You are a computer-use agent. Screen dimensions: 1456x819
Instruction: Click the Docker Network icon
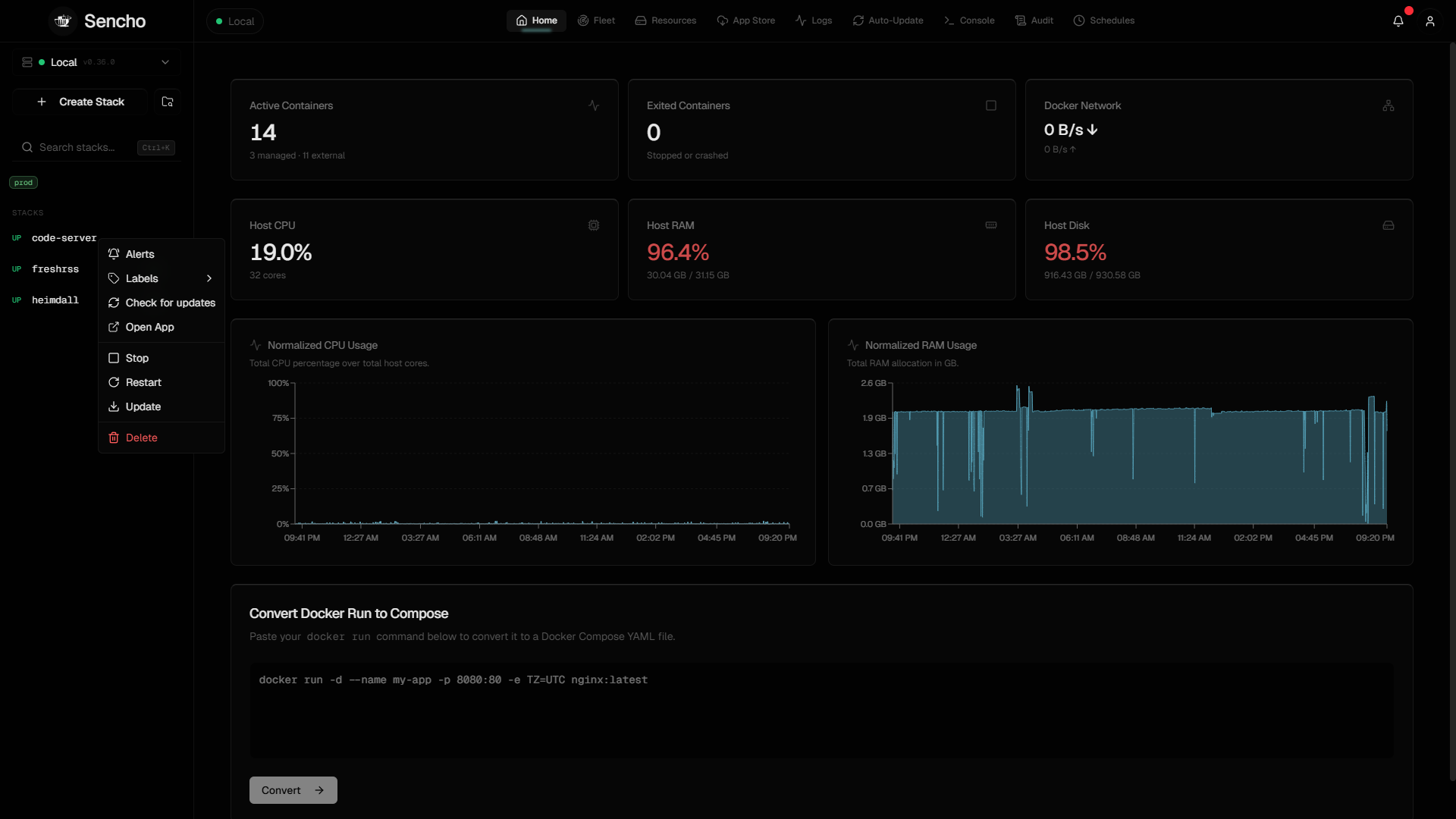(1389, 105)
